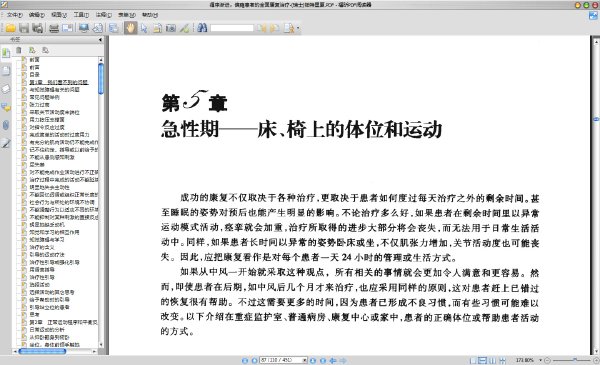Click the bookmarks panel vertical scrollbar thumb
Screen dimensions: 600x365
tap(101, 78)
